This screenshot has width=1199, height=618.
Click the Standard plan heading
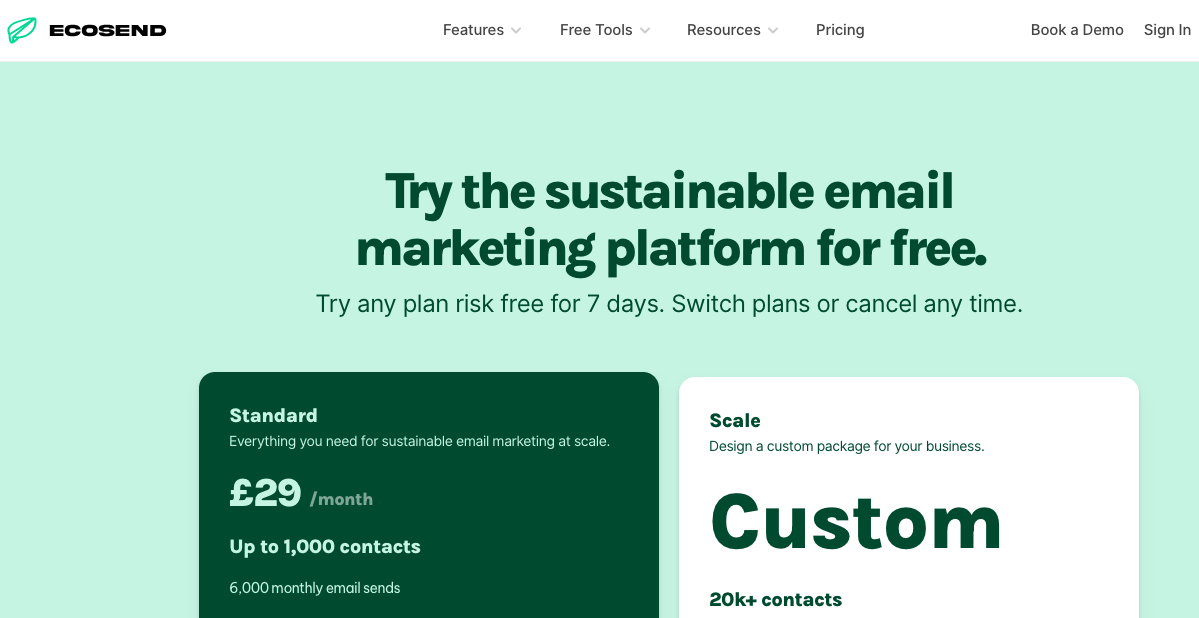pos(273,415)
